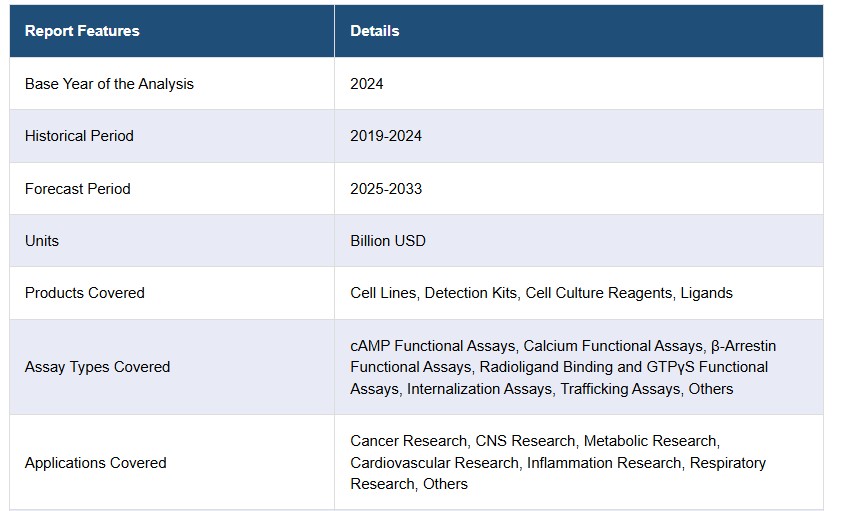Click the 2025-2033 forecast period value
The width and height of the screenshot is (841, 511).
[x=385, y=188]
